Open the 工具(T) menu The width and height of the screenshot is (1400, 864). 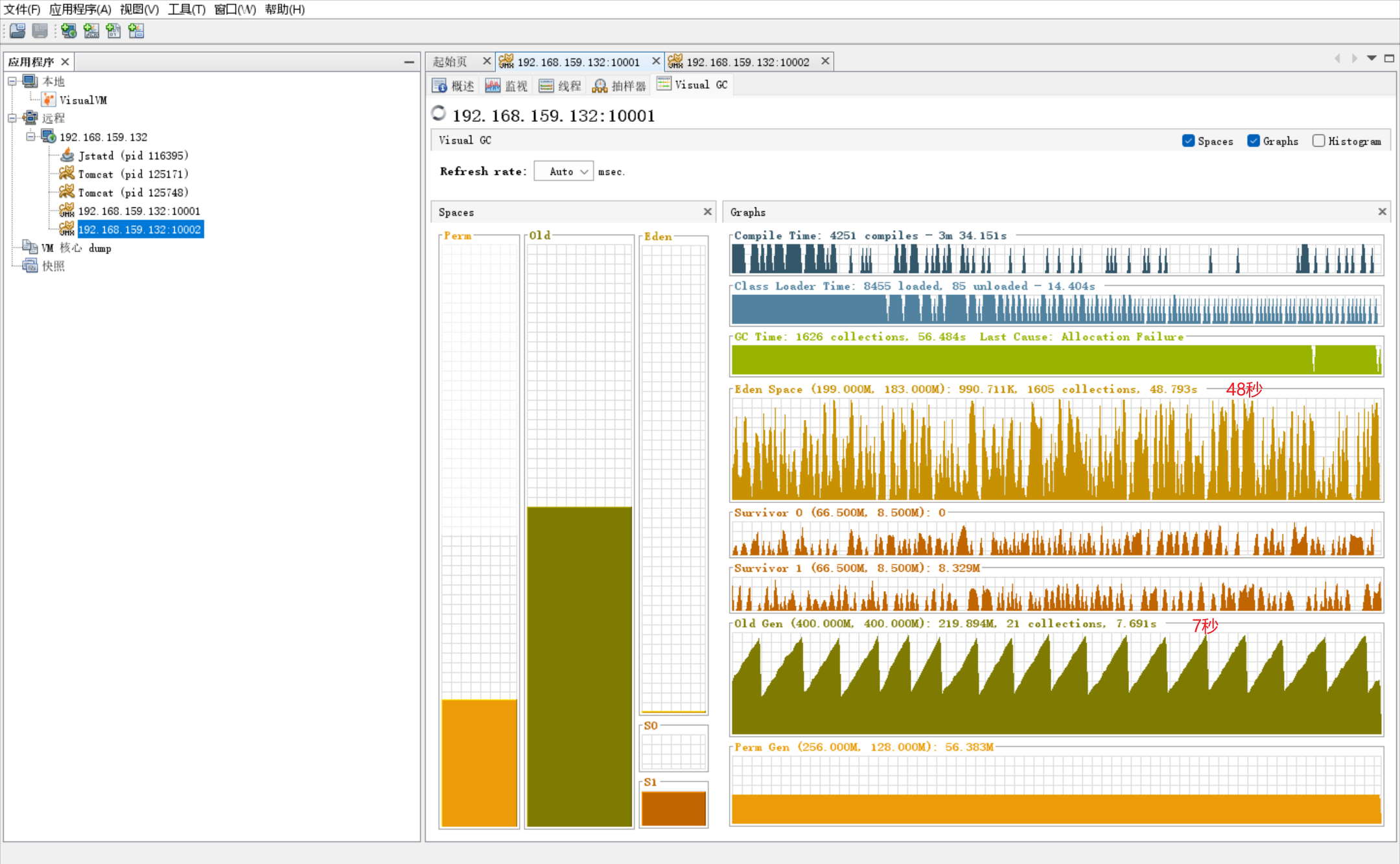point(187,9)
